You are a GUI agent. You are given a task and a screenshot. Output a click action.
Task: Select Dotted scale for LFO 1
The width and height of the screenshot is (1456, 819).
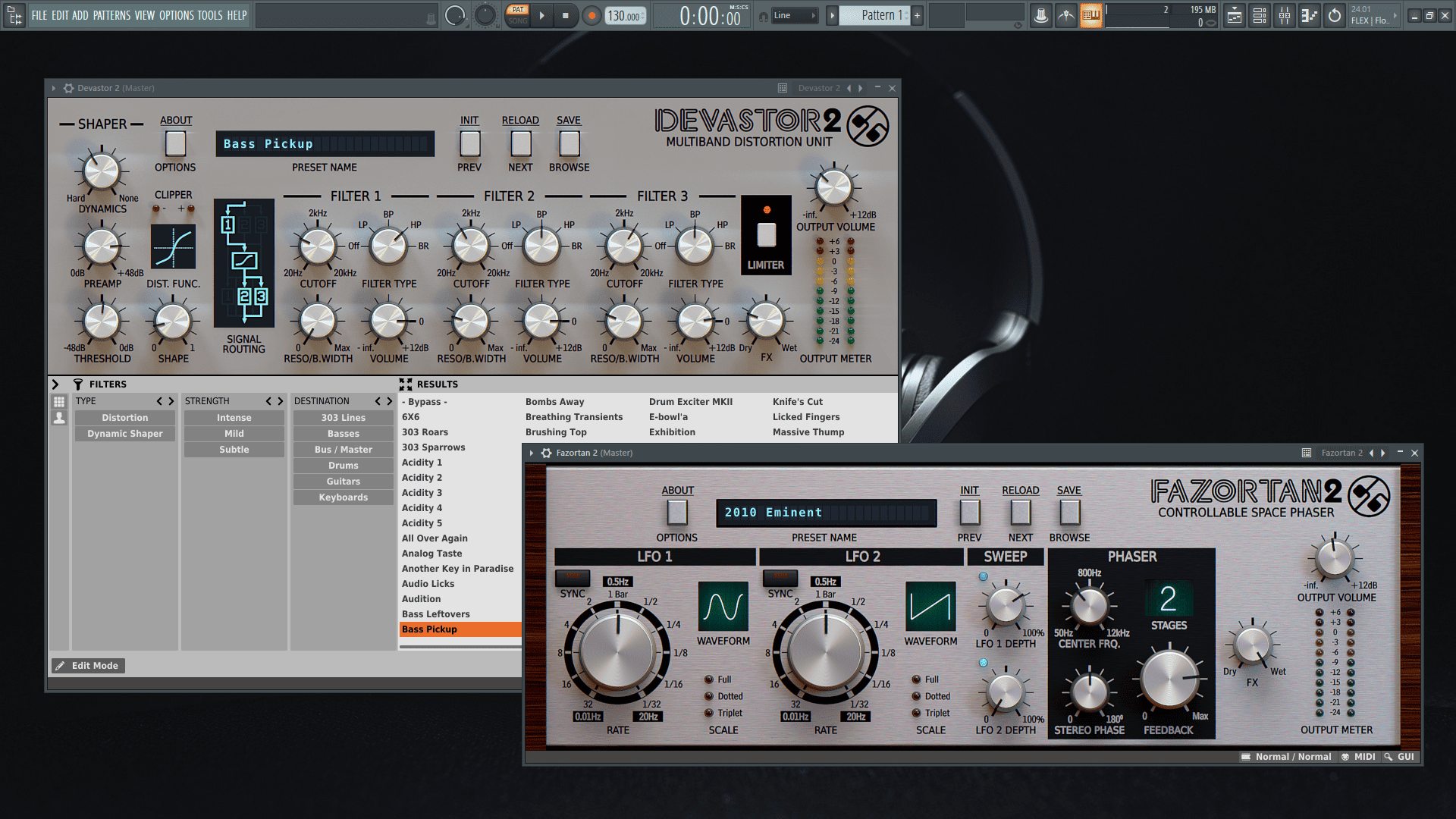[709, 696]
